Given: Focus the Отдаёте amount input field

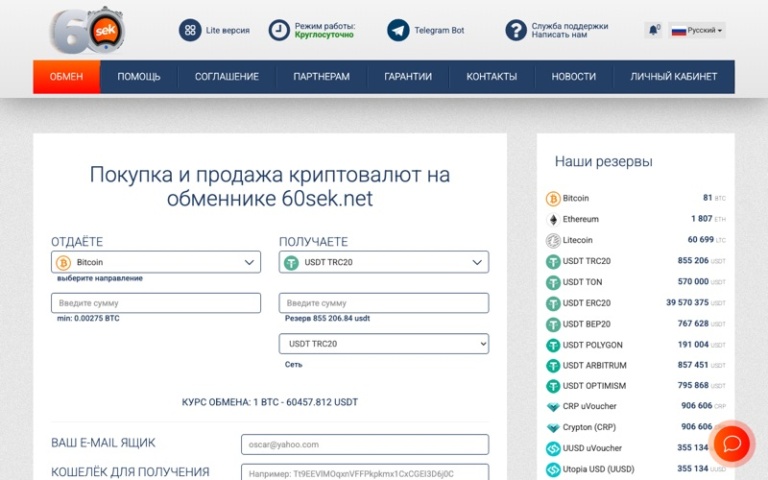Looking at the screenshot, I should point(156,303).
